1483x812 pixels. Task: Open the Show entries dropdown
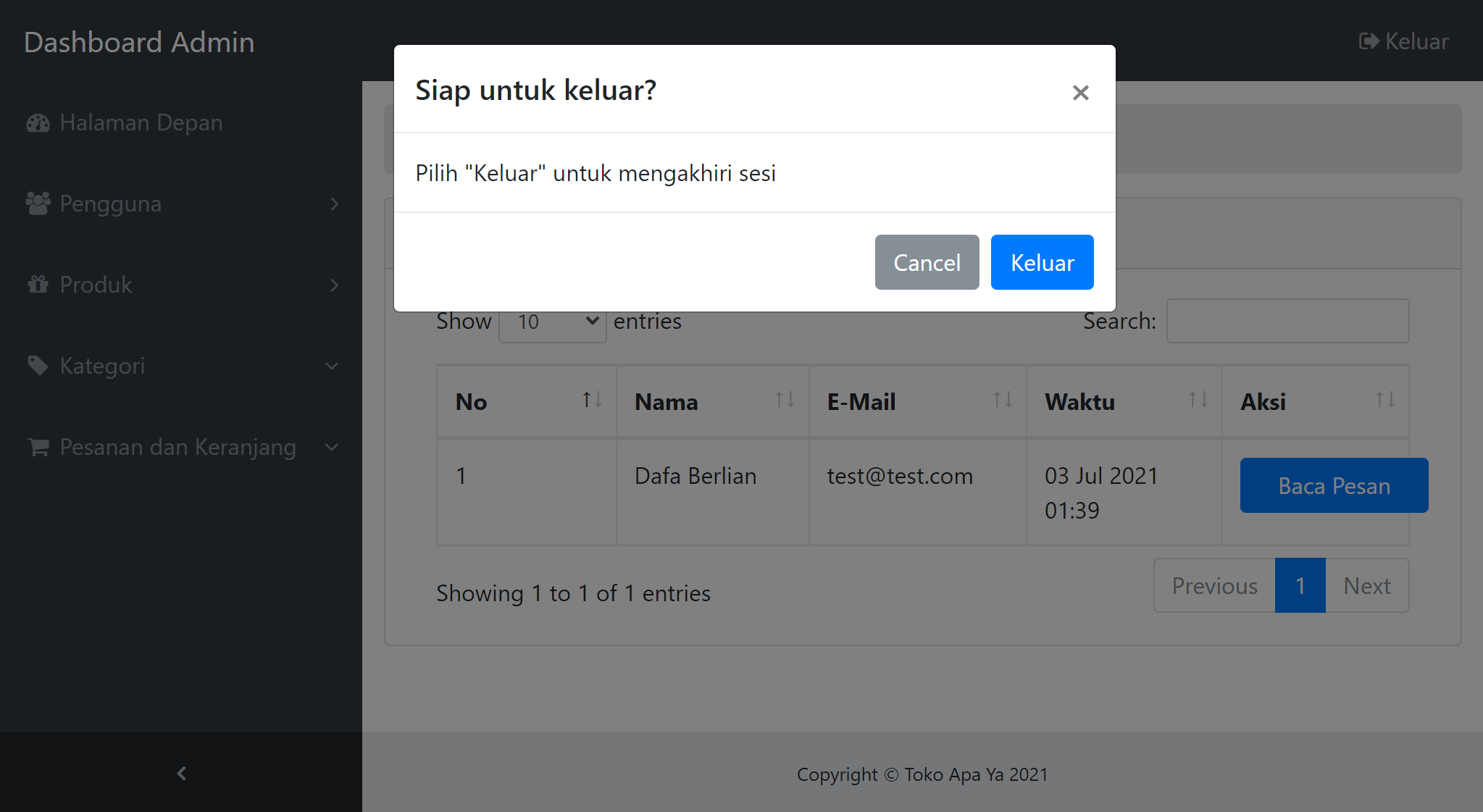coord(552,321)
